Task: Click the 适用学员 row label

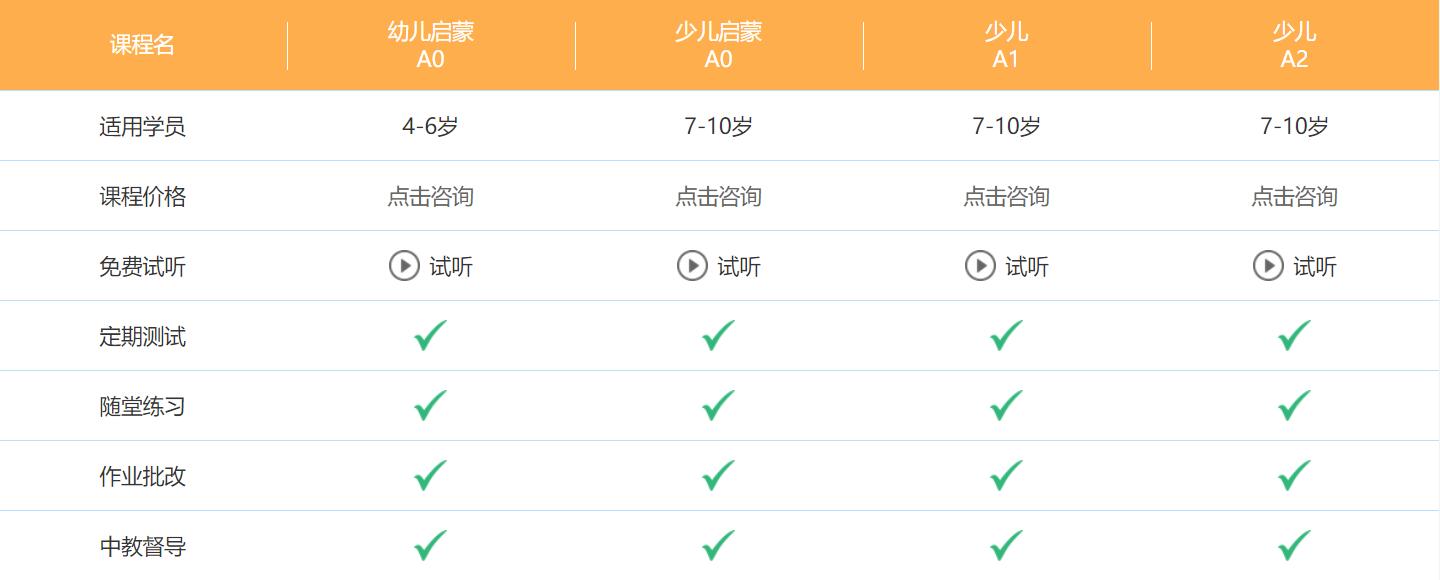Action: coord(142,125)
